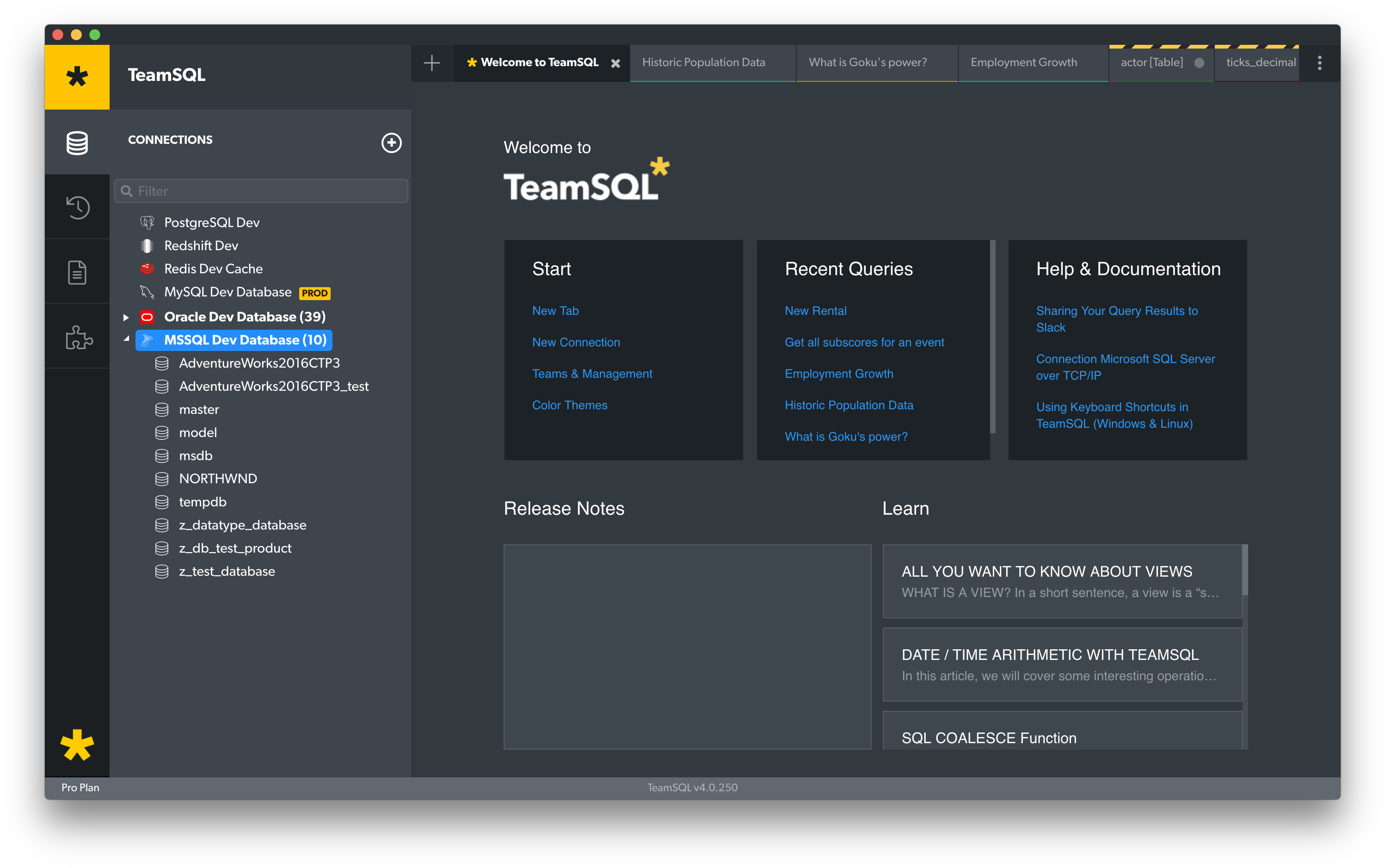Image resolution: width=1385 pixels, height=868 pixels.
Task: Click the unsaved dot on actor [Table] tab
Action: click(1199, 62)
